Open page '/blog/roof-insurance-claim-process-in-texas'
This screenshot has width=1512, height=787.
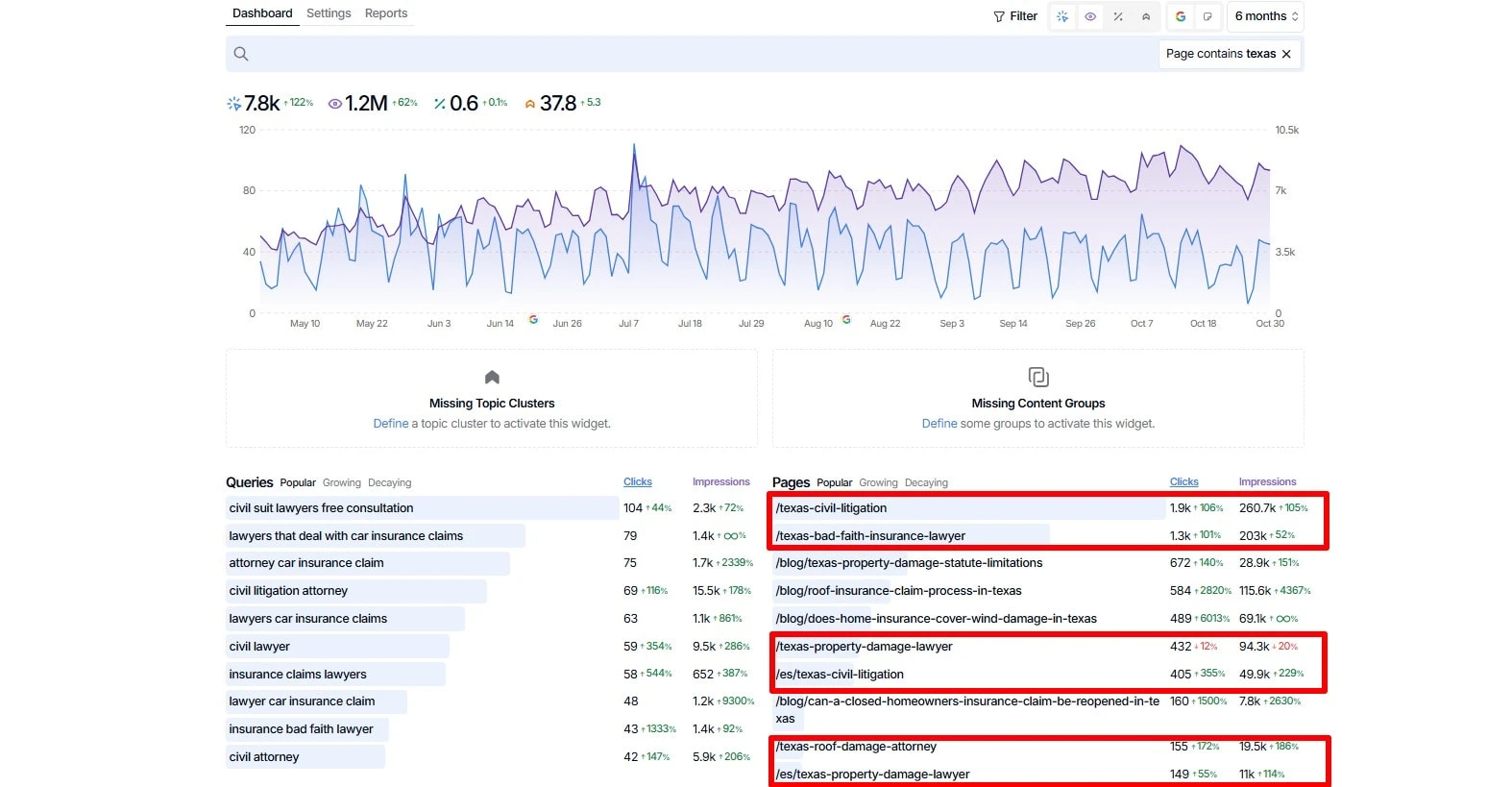pyautogui.click(x=898, y=591)
